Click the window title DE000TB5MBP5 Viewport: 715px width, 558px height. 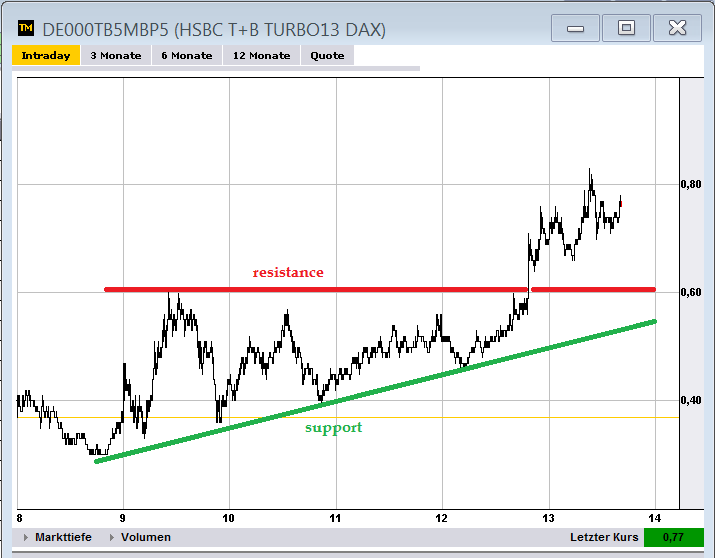214,30
